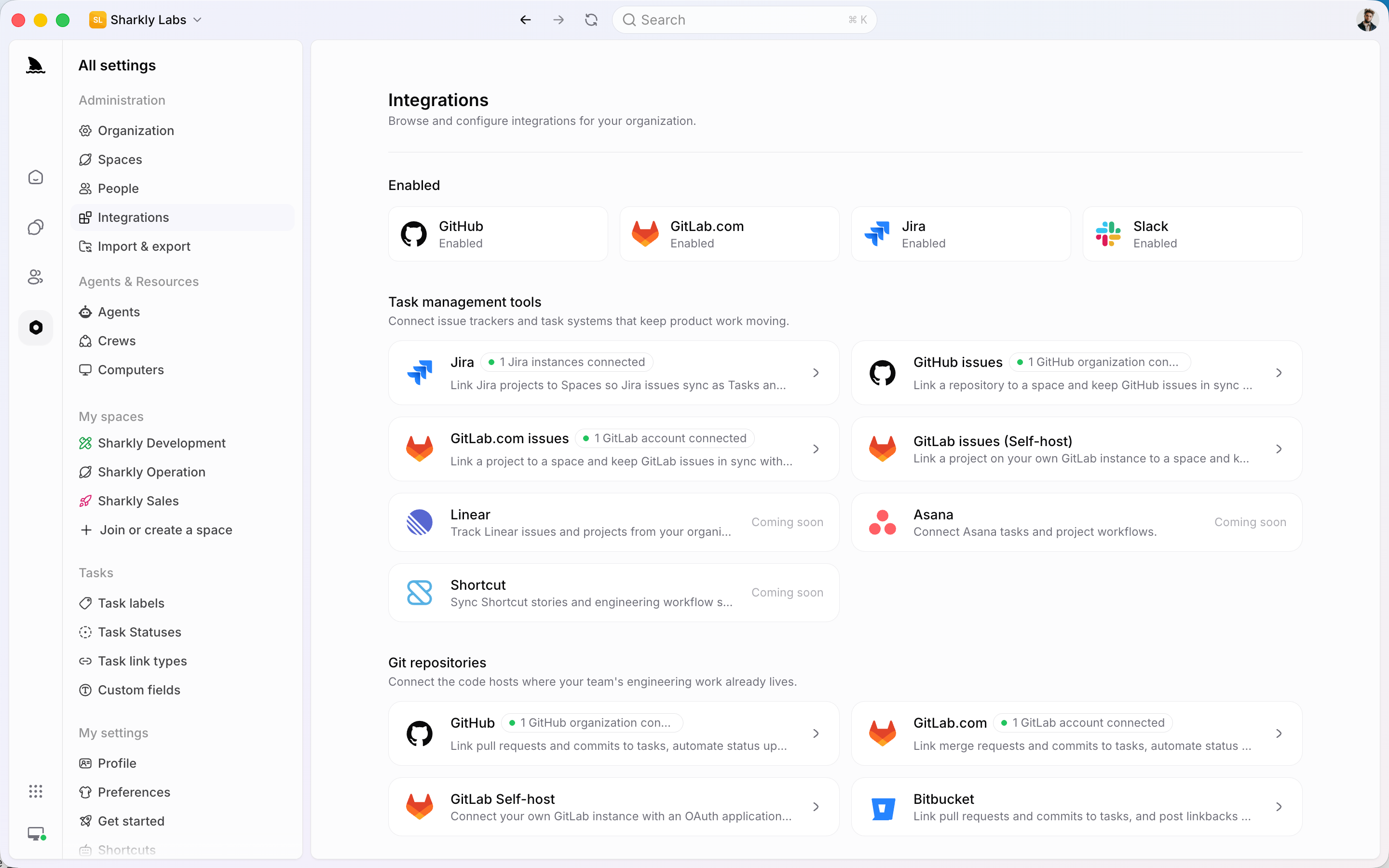The width and height of the screenshot is (1389, 868).
Task: Open Crews in sidebar
Action: pos(182,341)
